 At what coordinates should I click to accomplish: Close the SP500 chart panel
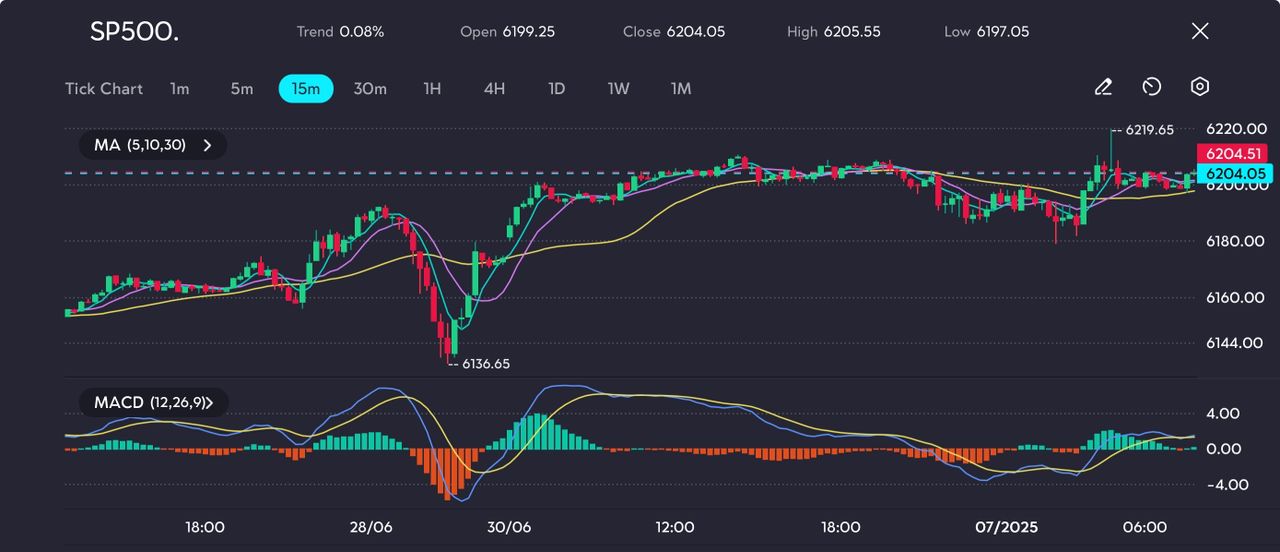pos(1200,31)
